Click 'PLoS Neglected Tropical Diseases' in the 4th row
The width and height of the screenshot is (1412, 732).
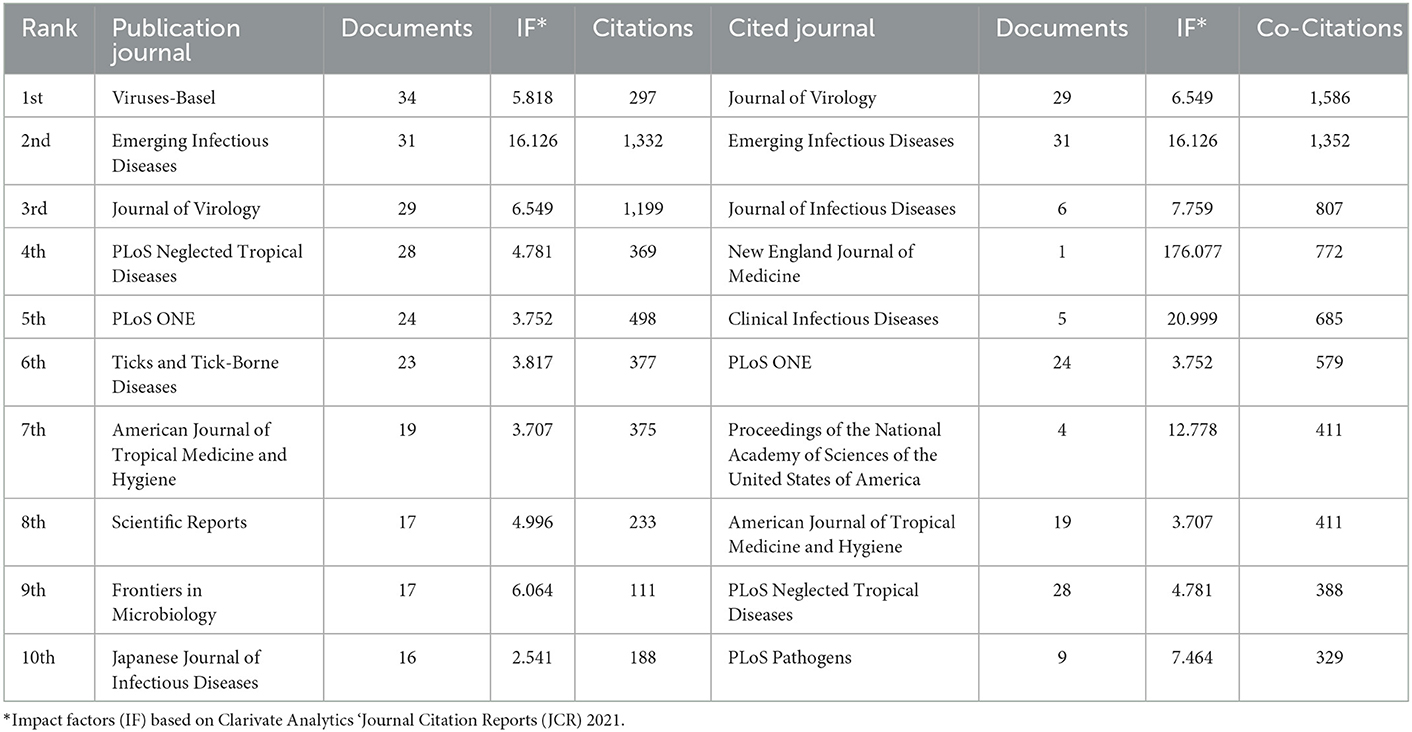click(x=207, y=264)
